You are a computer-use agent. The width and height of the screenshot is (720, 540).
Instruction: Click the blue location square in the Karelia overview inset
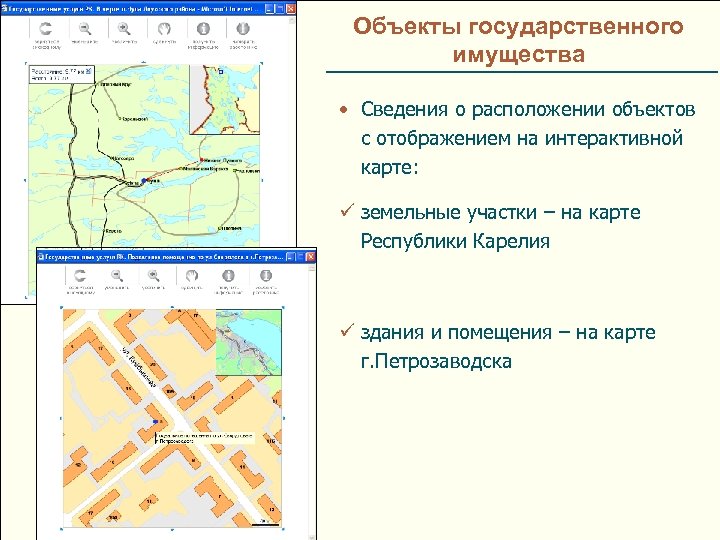220,72
